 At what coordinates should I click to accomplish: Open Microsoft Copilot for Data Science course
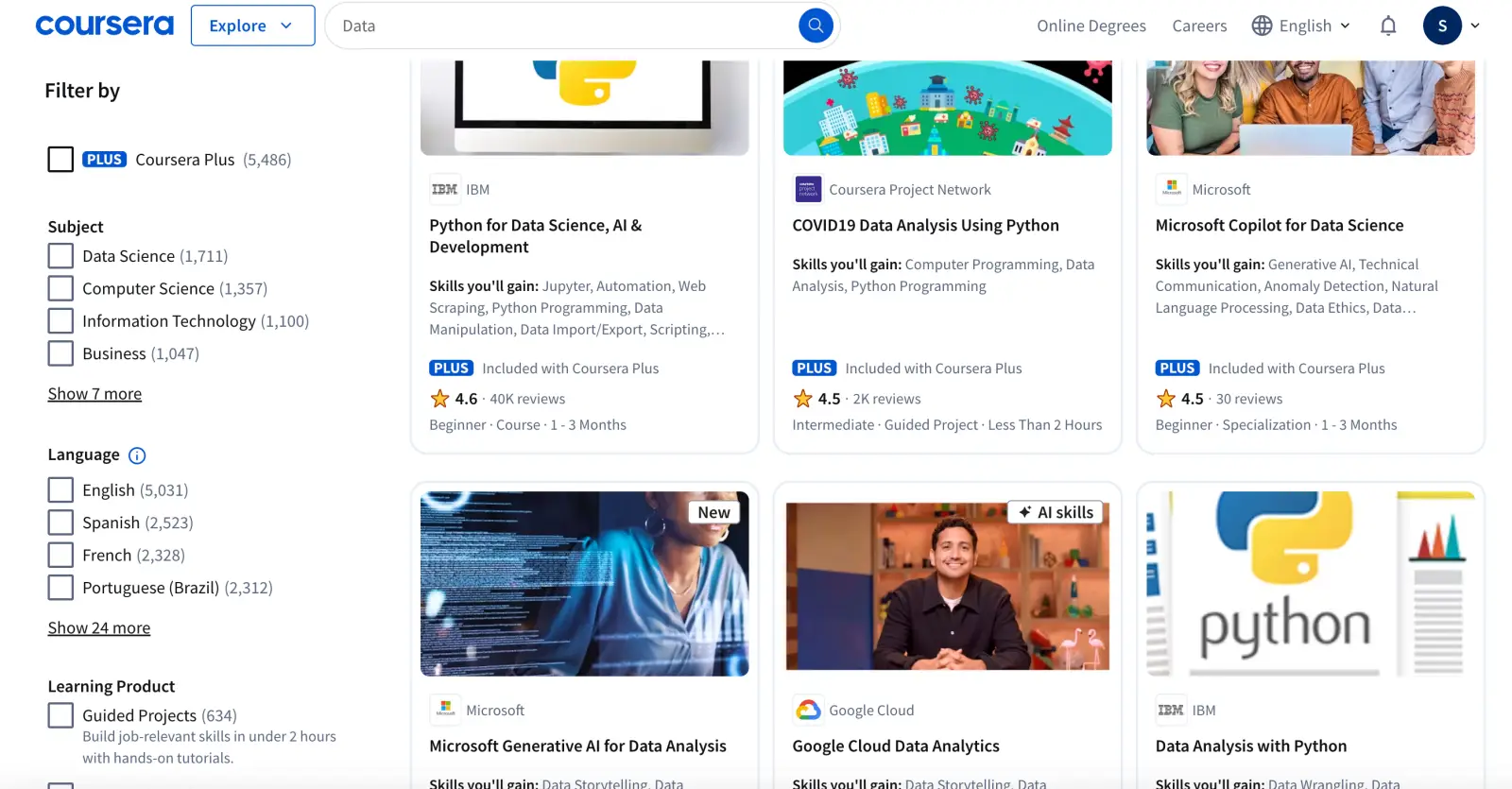coord(1279,225)
